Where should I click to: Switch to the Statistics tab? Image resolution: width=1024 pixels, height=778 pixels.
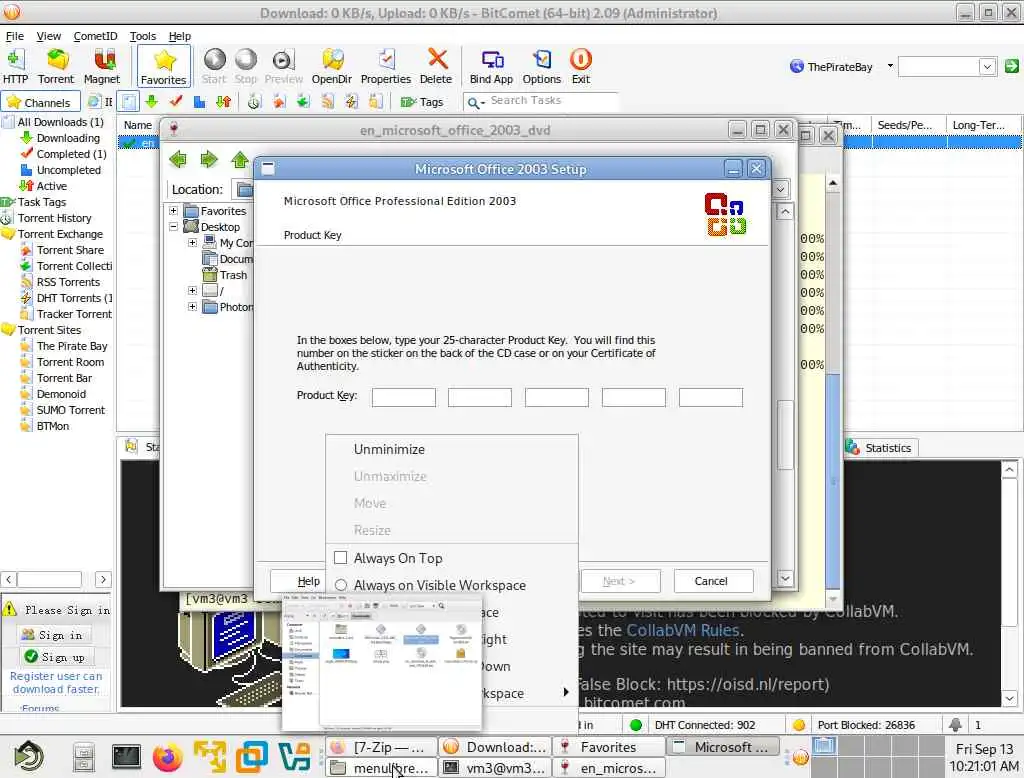coord(881,447)
